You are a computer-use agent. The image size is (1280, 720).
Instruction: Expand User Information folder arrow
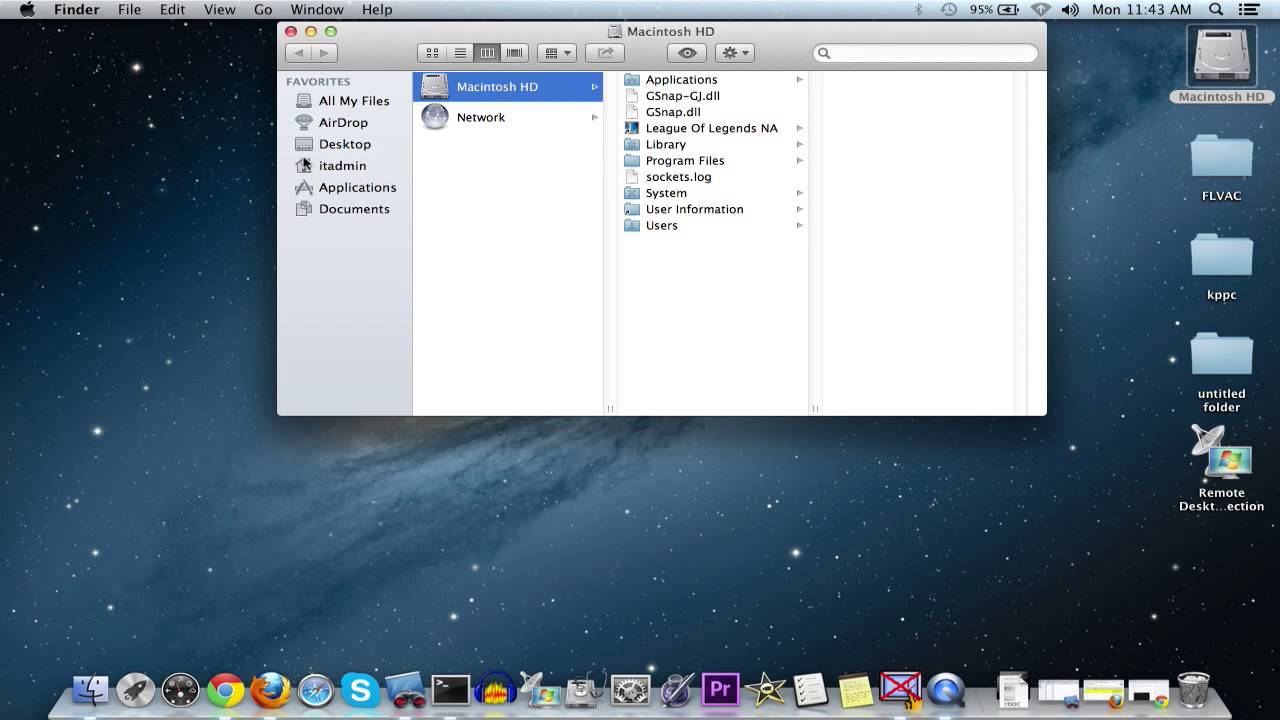click(800, 209)
